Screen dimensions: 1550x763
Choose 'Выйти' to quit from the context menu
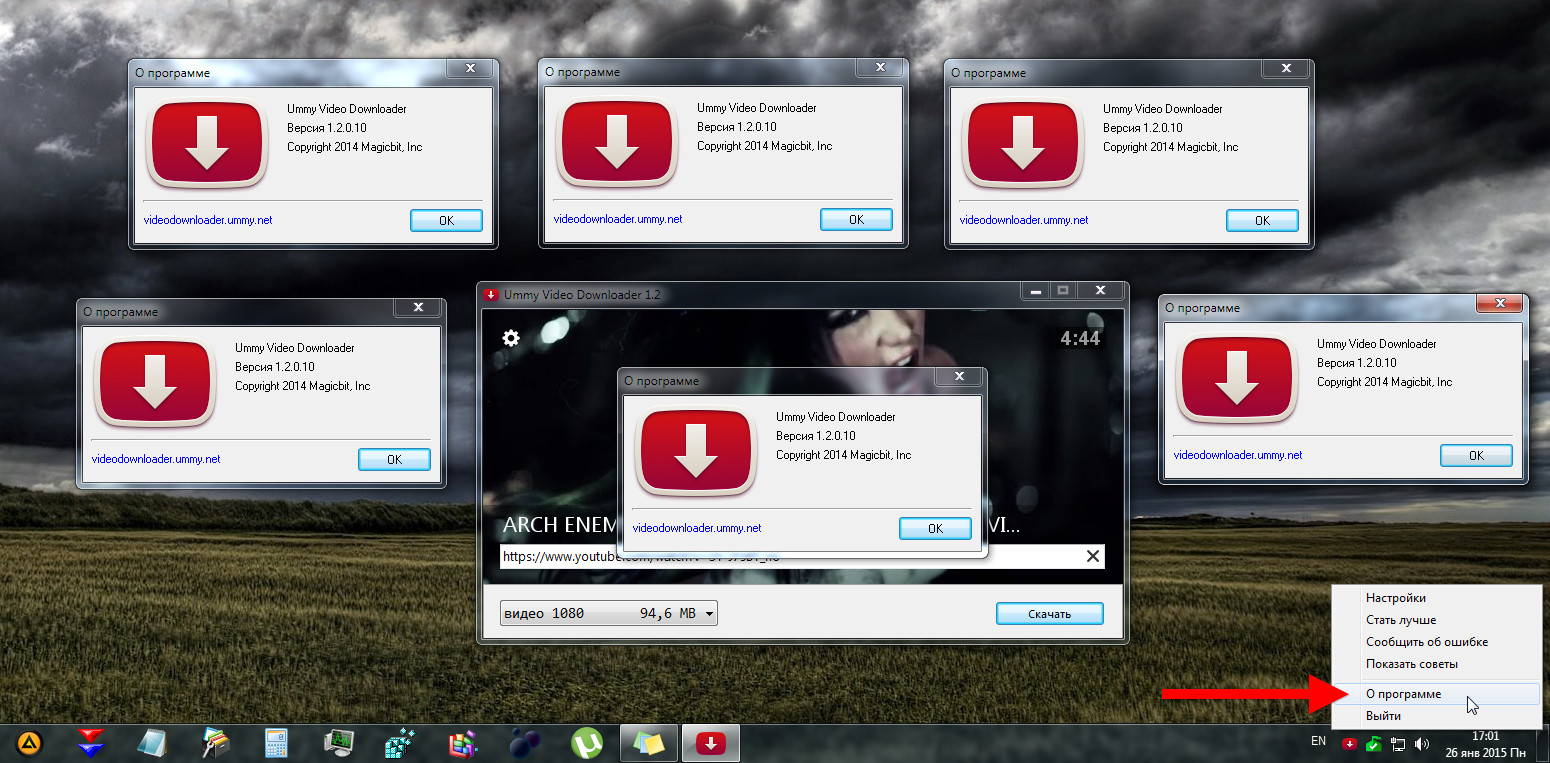point(1437,716)
